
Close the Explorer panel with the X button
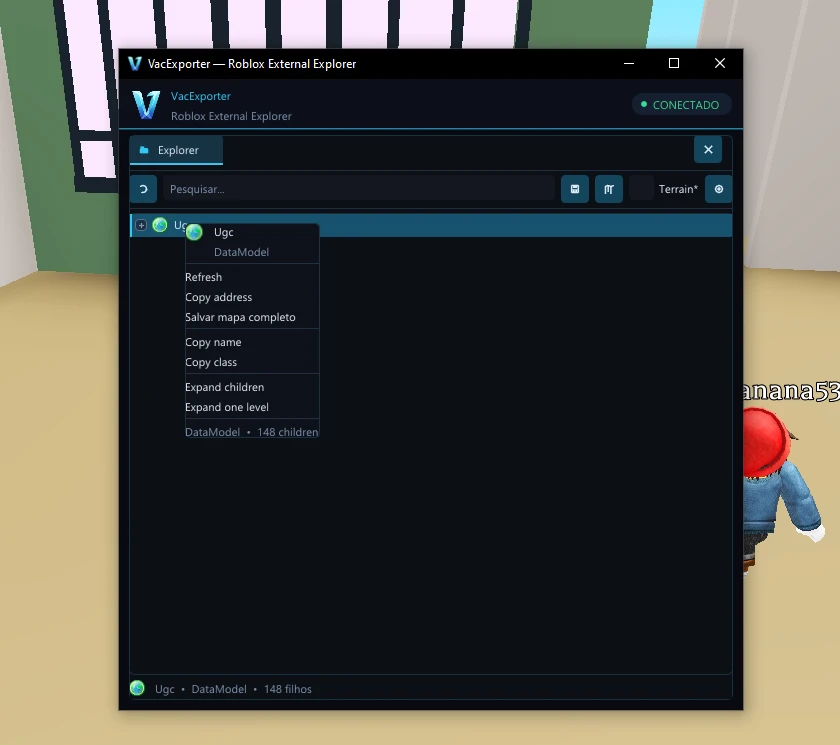point(708,149)
